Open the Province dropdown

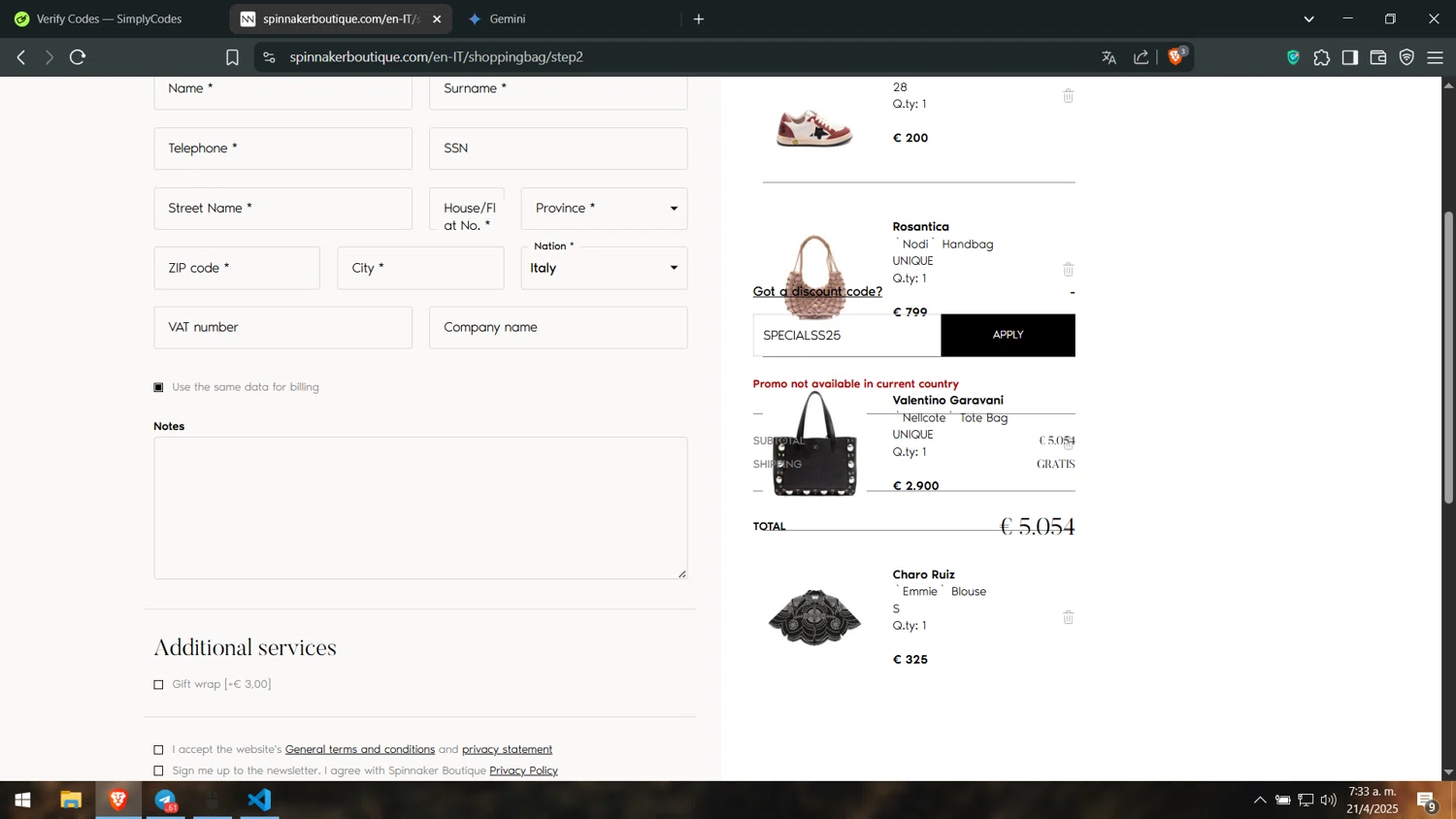coord(605,209)
